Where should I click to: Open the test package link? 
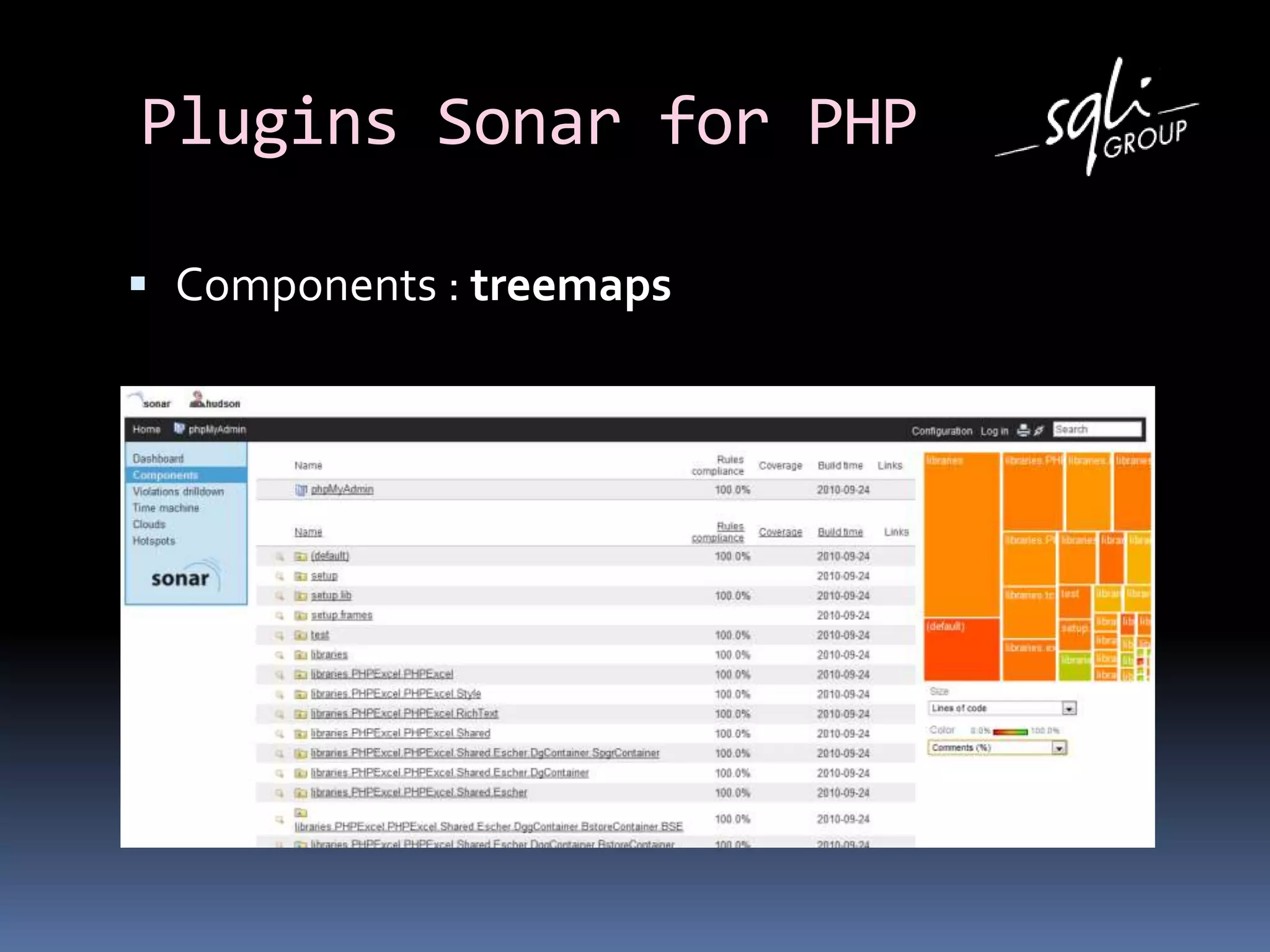320,635
